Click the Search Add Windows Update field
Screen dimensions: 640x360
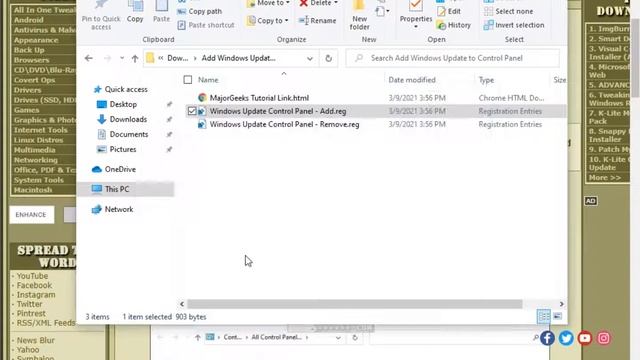pyautogui.click(x=453, y=58)
